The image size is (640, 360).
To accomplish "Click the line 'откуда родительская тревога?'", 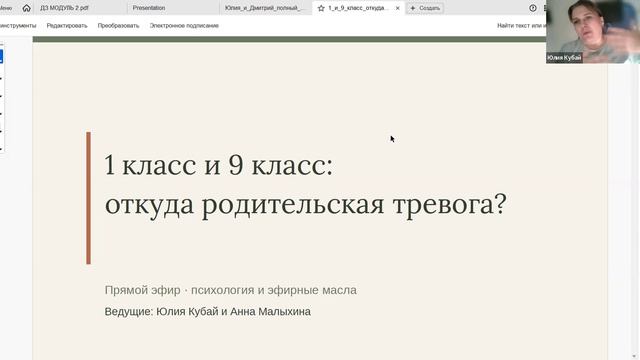I will [x=306, y=204].
